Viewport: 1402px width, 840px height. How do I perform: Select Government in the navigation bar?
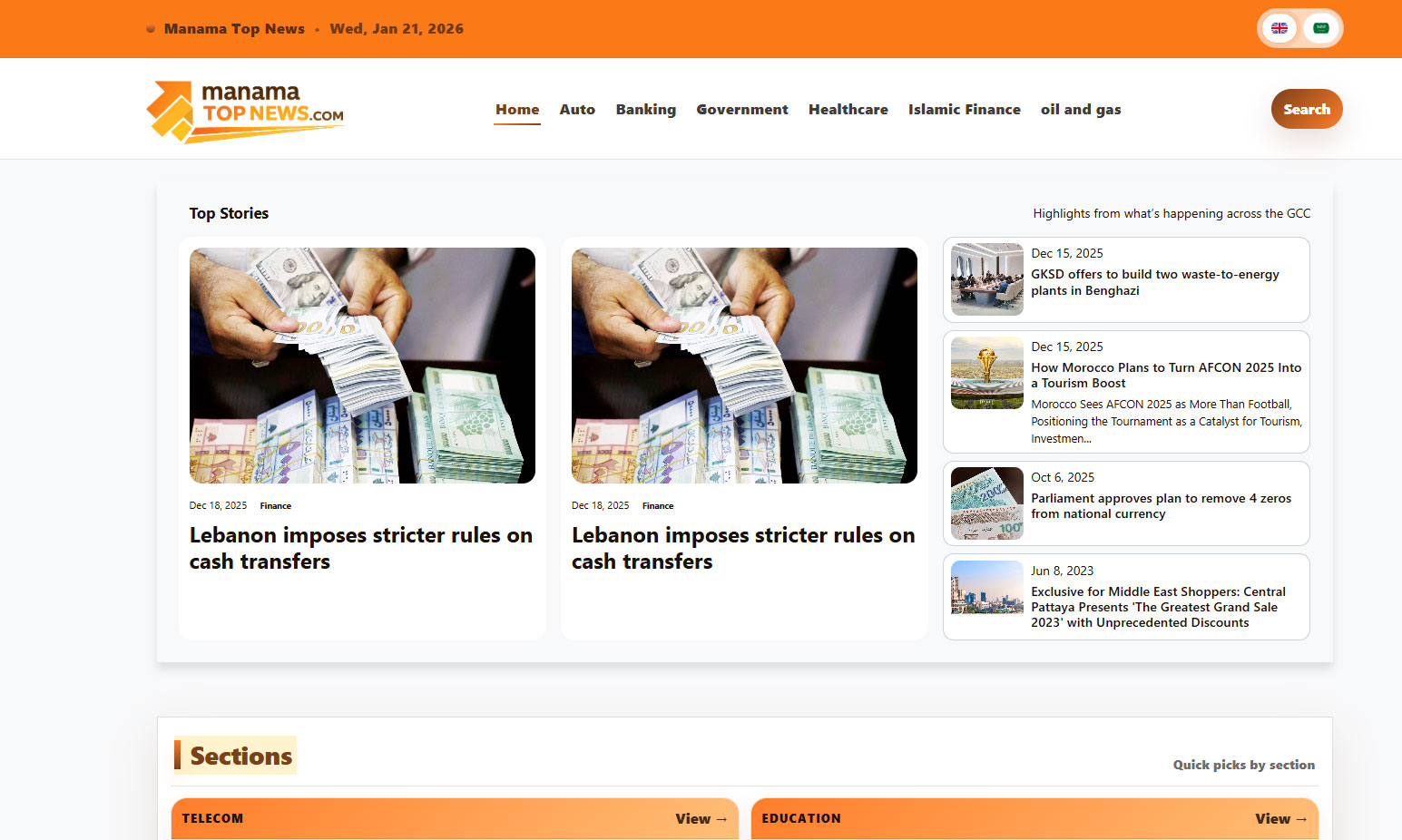741,110
